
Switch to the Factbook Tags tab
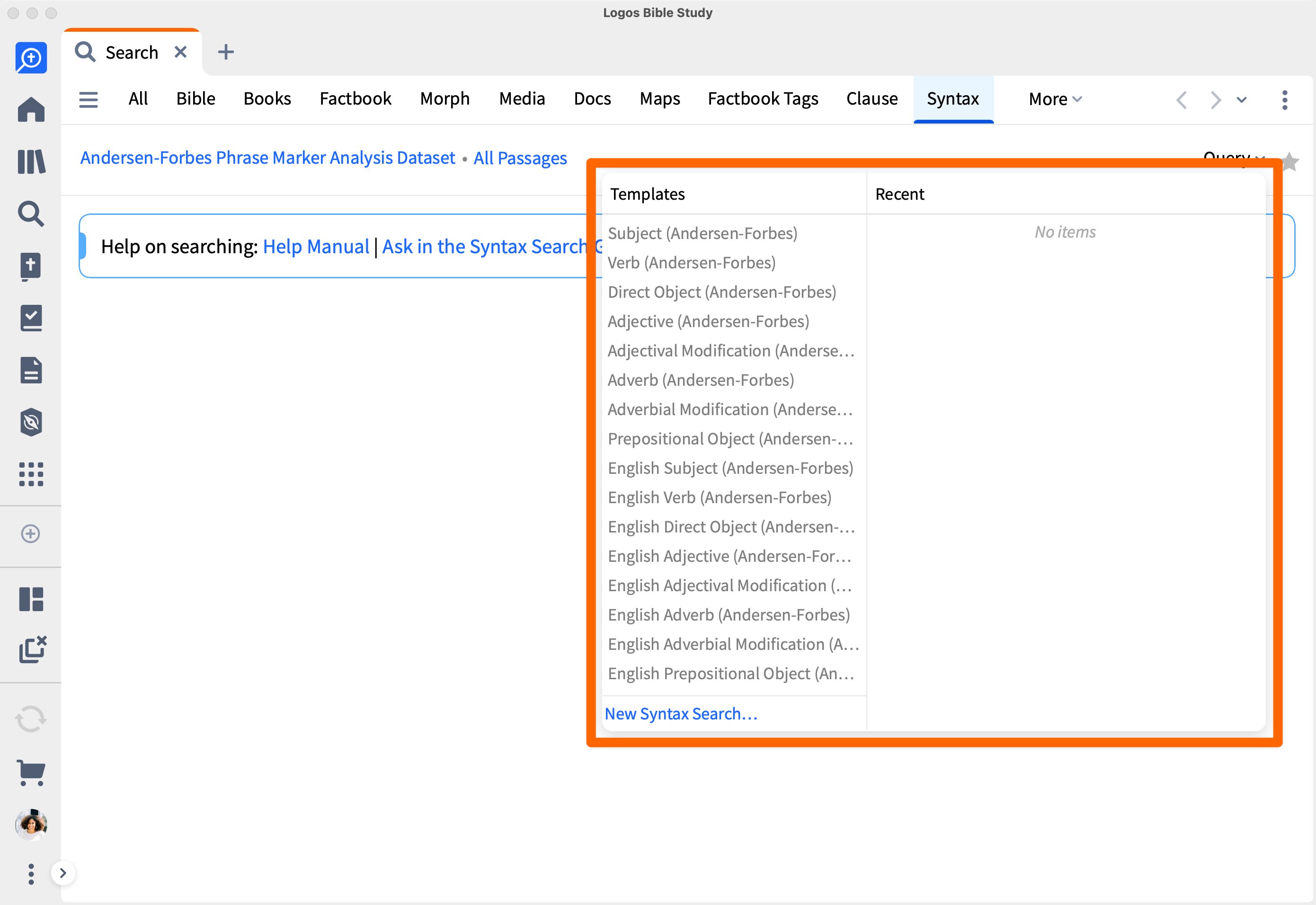coord(763,99)
